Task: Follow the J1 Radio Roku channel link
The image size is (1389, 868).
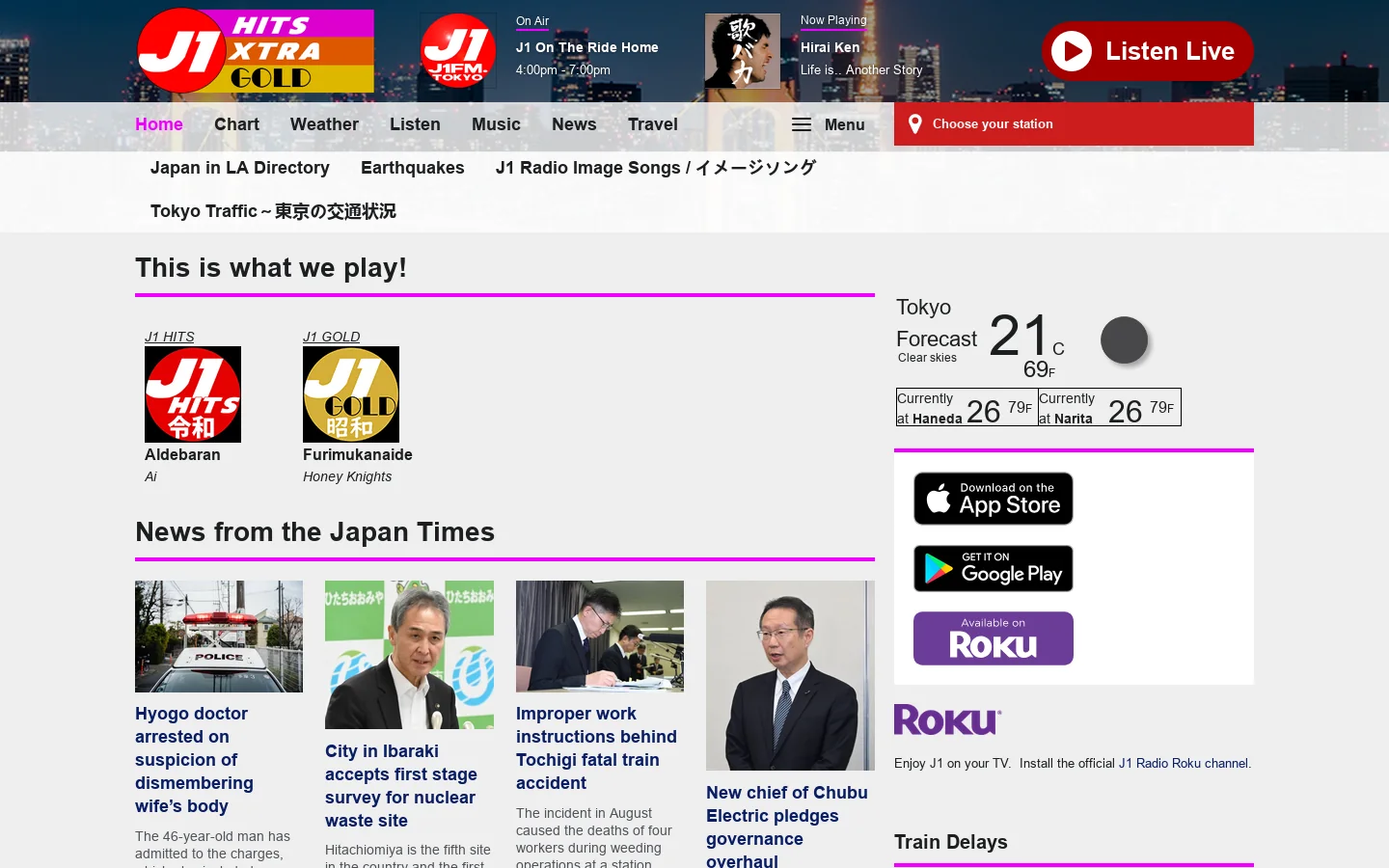Action: point(1184,763)
